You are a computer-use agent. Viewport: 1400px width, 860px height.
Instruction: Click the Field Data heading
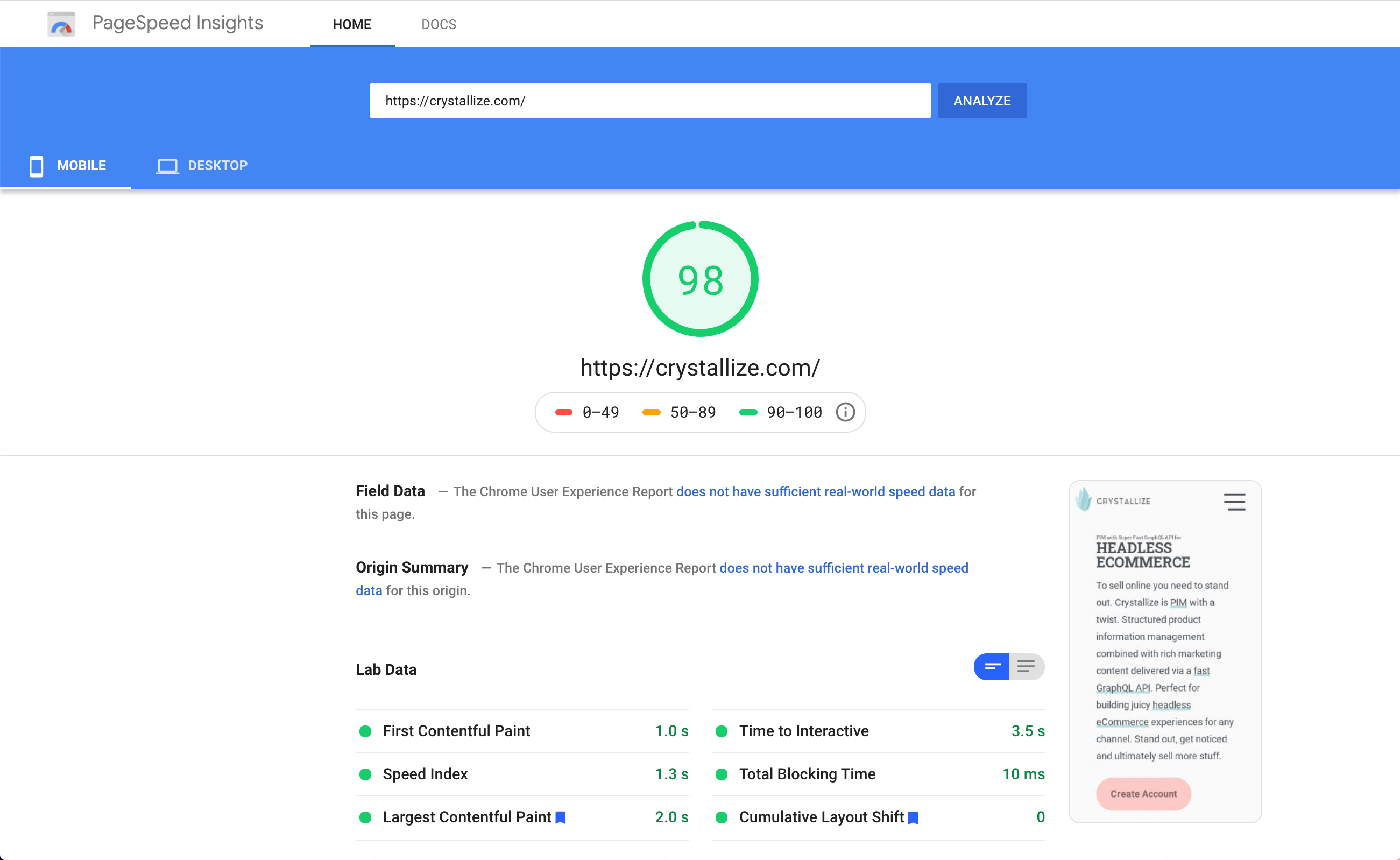[390, 491]
